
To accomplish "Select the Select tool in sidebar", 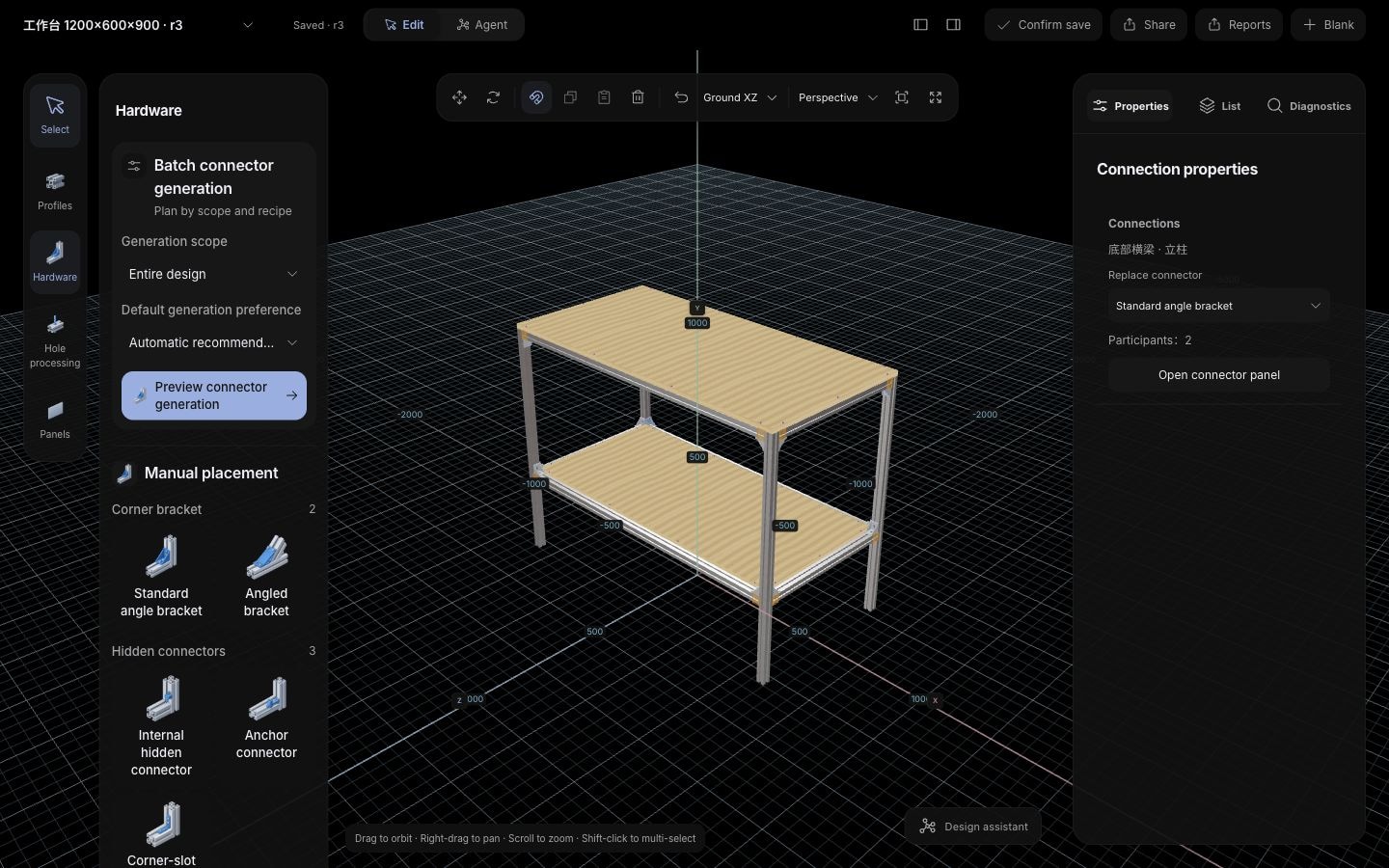I will [55, 115].
